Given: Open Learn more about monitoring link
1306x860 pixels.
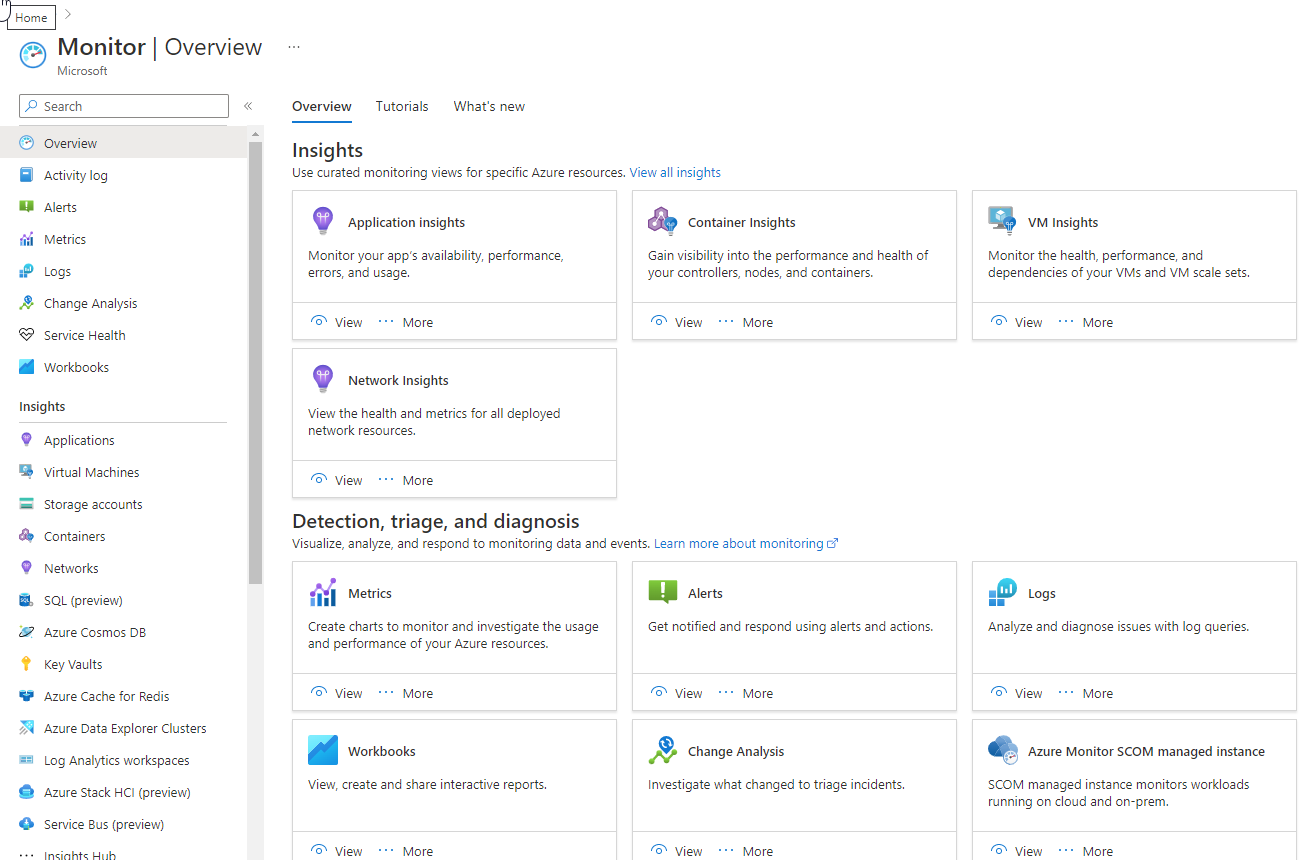Looking at the screenshot, I should point(739,543).
